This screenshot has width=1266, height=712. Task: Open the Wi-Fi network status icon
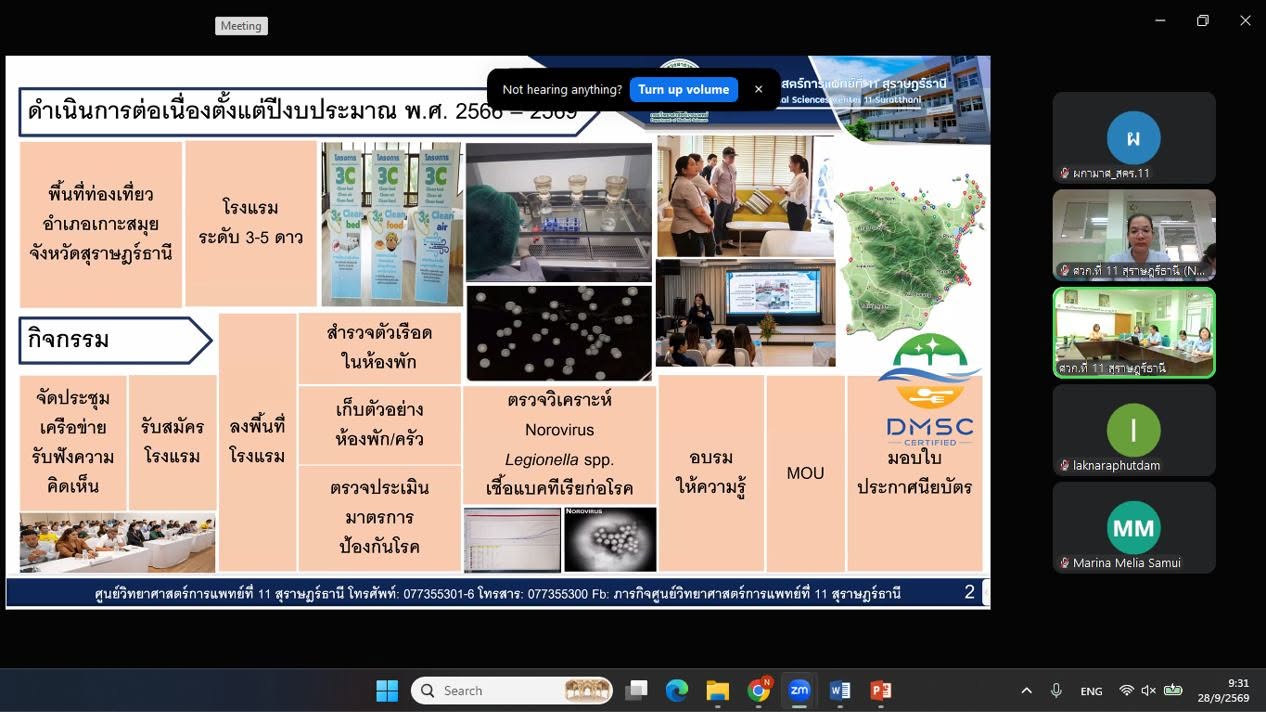tap(1127, 690)
